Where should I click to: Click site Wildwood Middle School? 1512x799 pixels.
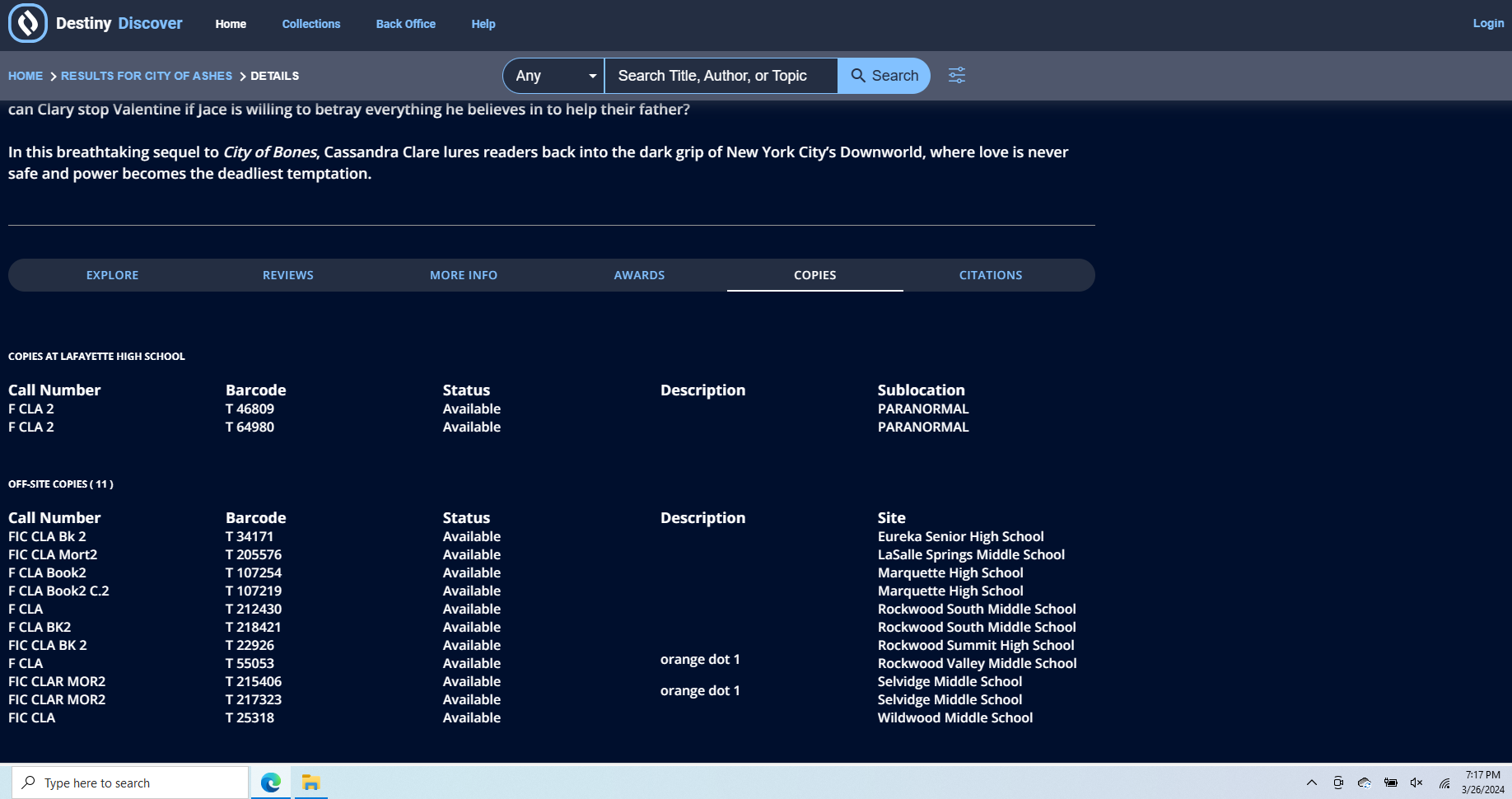[x=955, y=717]
